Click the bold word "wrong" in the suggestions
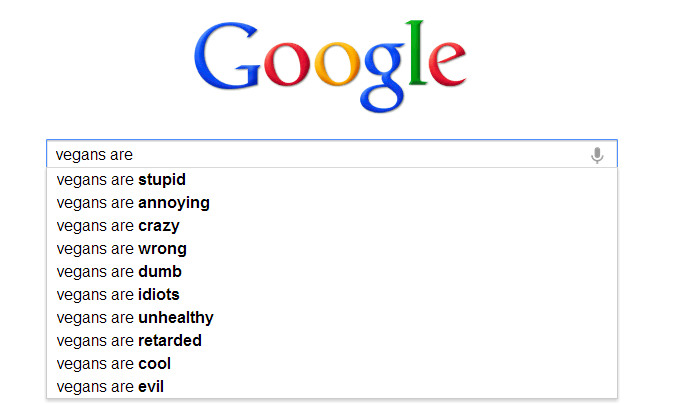The height and width of the screenshot is (413, 679). tap(162, 249)
